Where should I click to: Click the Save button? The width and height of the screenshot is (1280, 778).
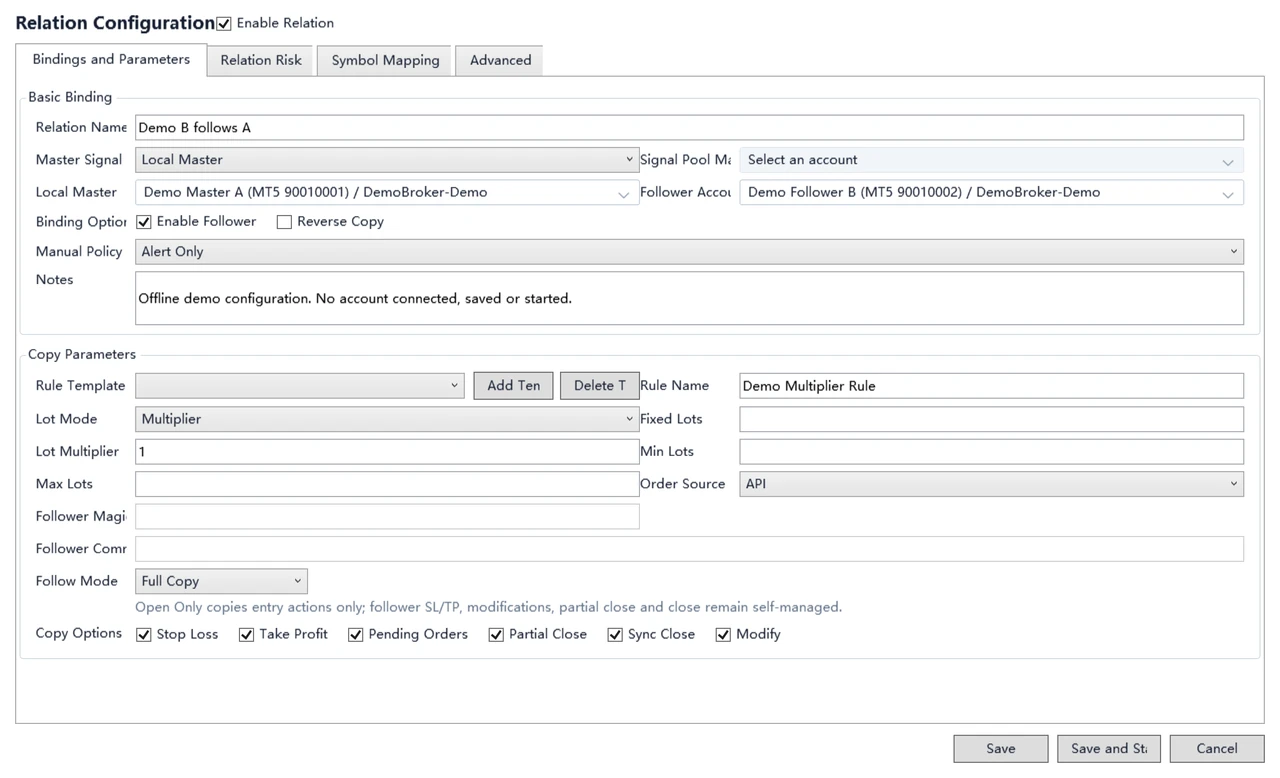(x=1000, y=749)
